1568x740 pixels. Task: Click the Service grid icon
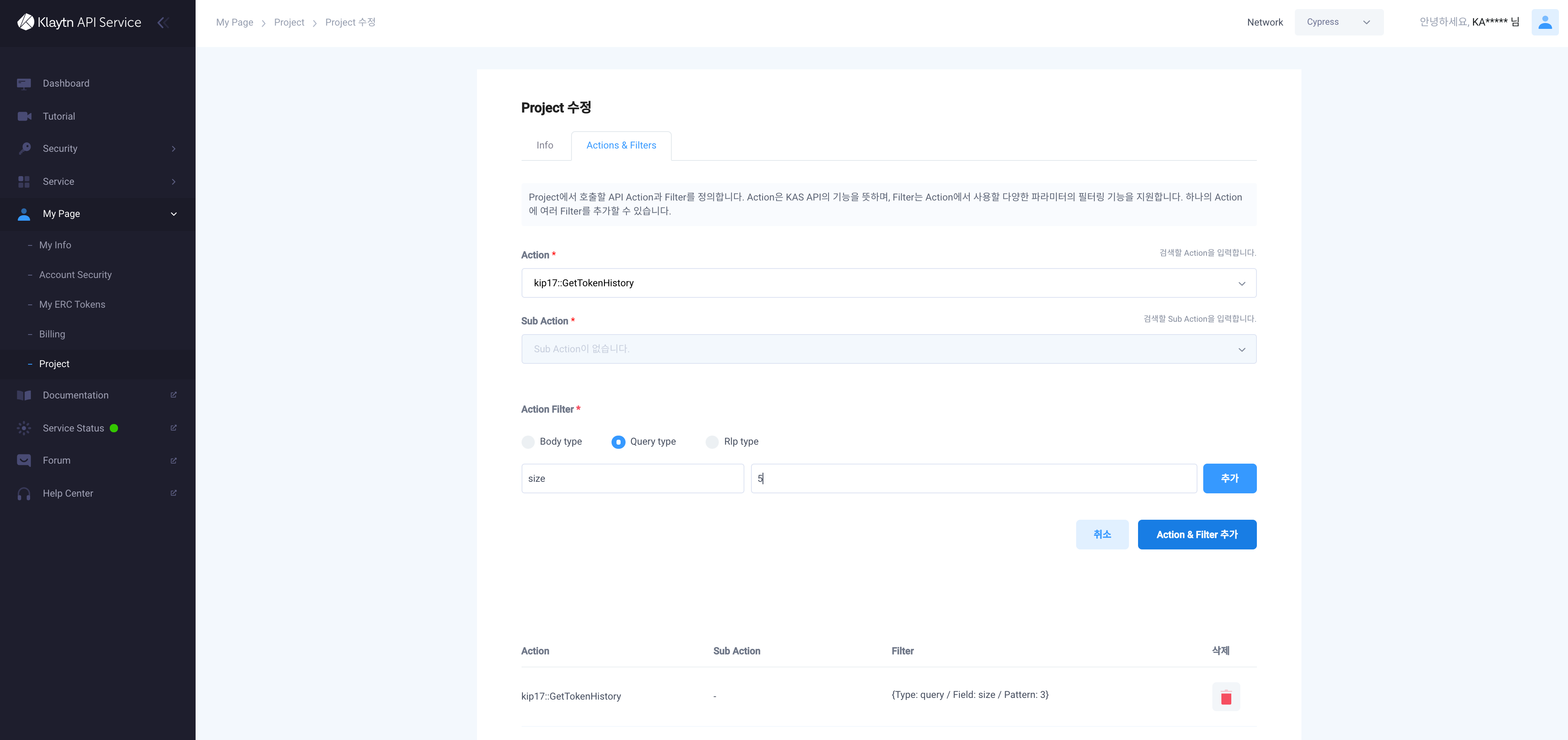pyautogui.click(x=24, y=181)
